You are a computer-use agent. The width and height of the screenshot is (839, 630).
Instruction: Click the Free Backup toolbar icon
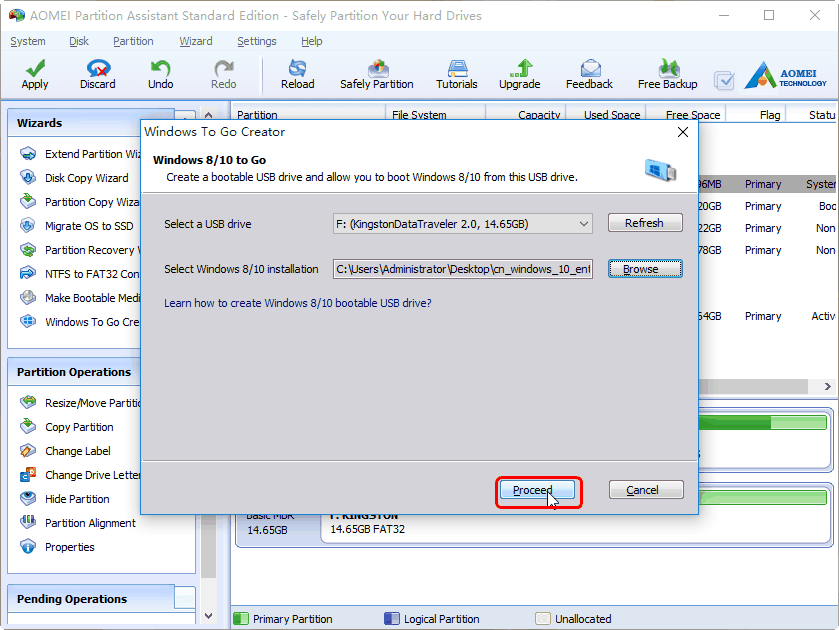667,74
